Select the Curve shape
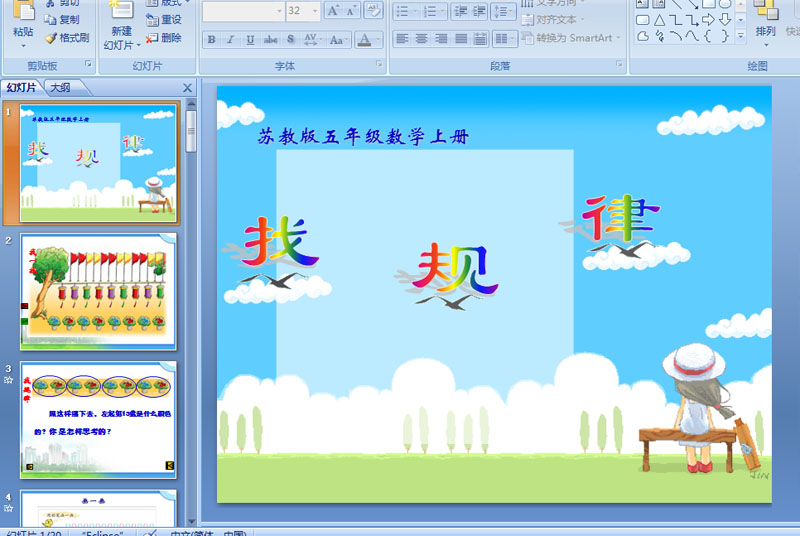This screenshot has height=536, width=800. pos(692,36)
